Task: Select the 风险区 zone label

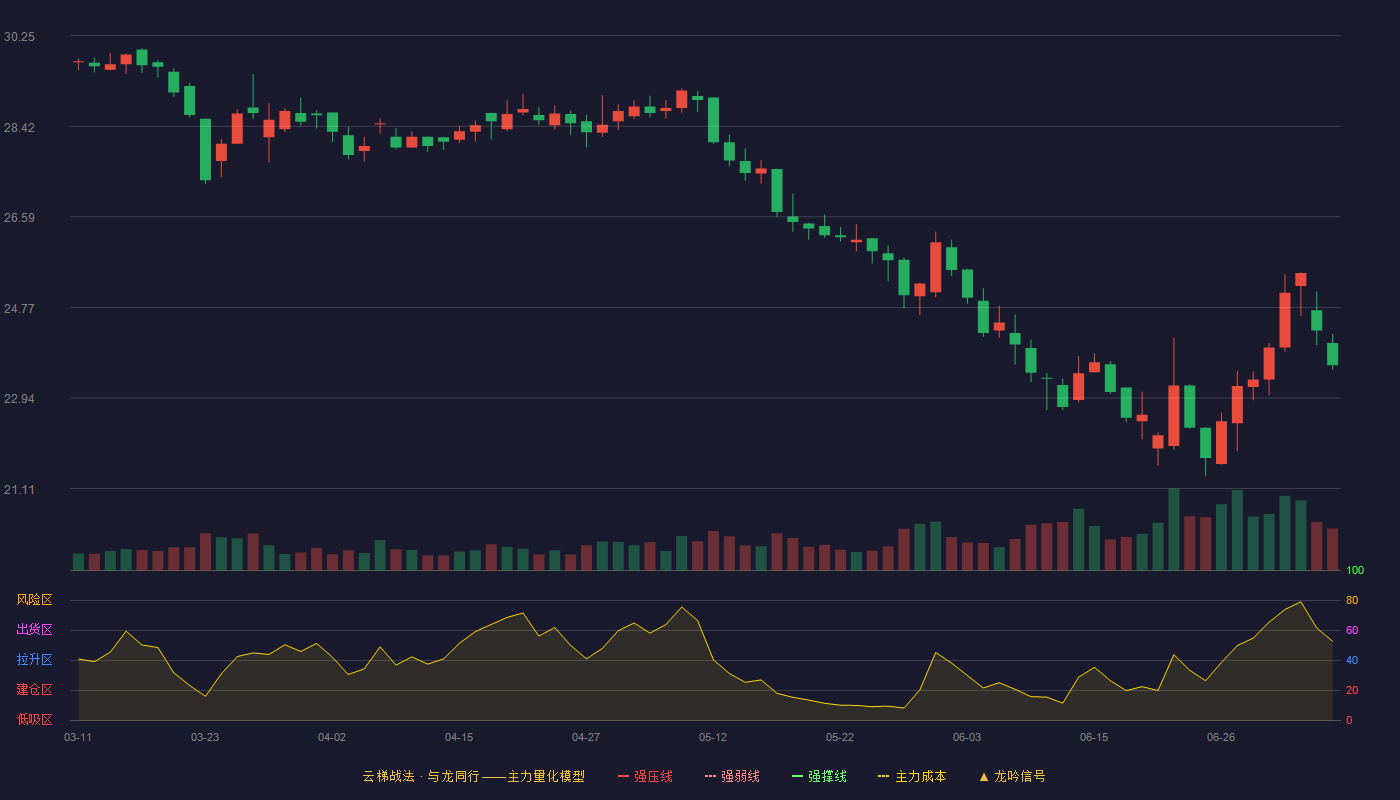Action: 34,600
